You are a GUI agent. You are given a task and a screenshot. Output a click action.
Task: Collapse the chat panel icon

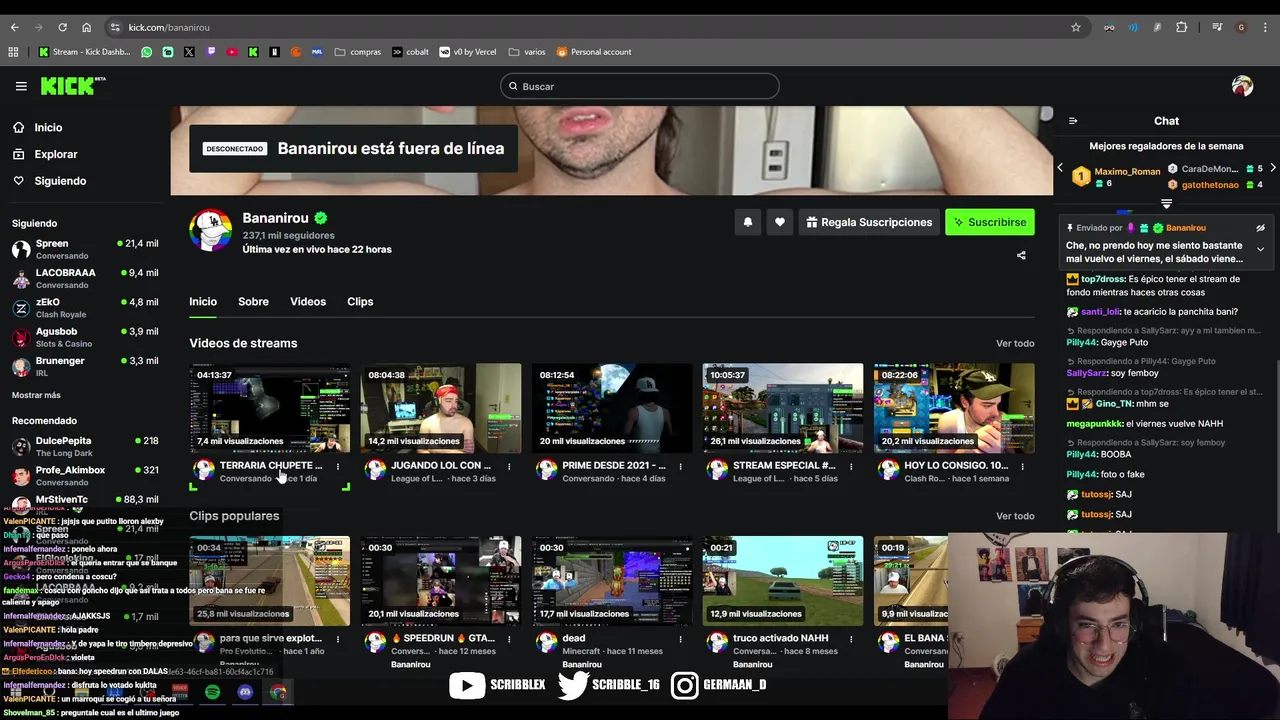point(1073,121)
